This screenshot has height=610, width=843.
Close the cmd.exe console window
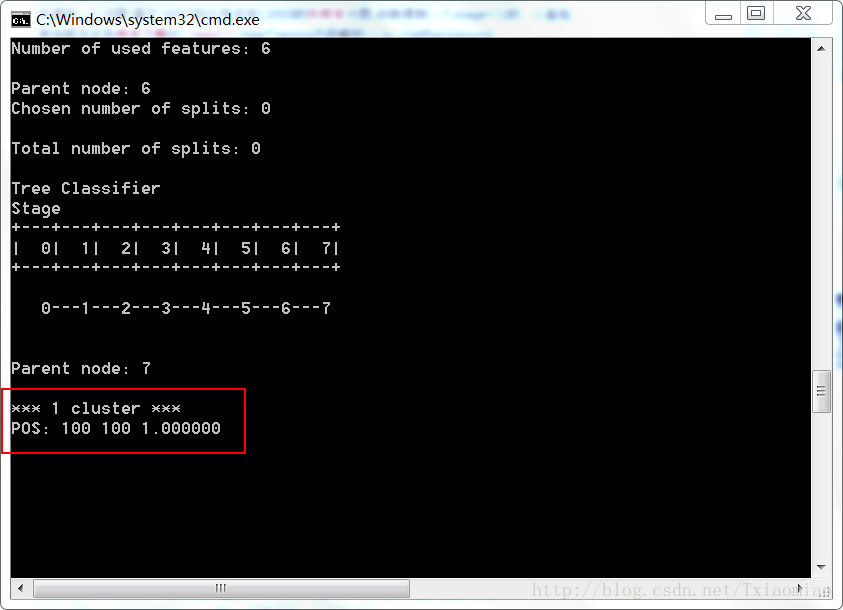pyautogui.click(x=803, y=13)
